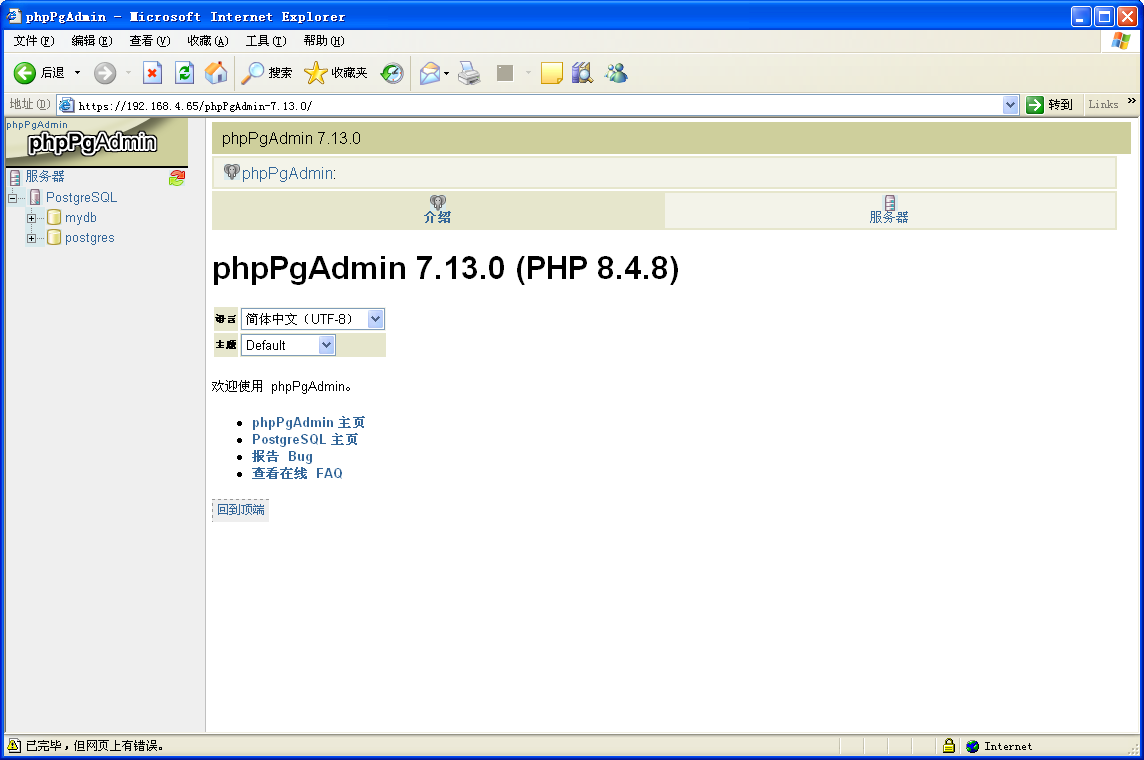Click the 回到顶端 link
This screenshot has height=760, width=1144.
click(x=241, y=510)
